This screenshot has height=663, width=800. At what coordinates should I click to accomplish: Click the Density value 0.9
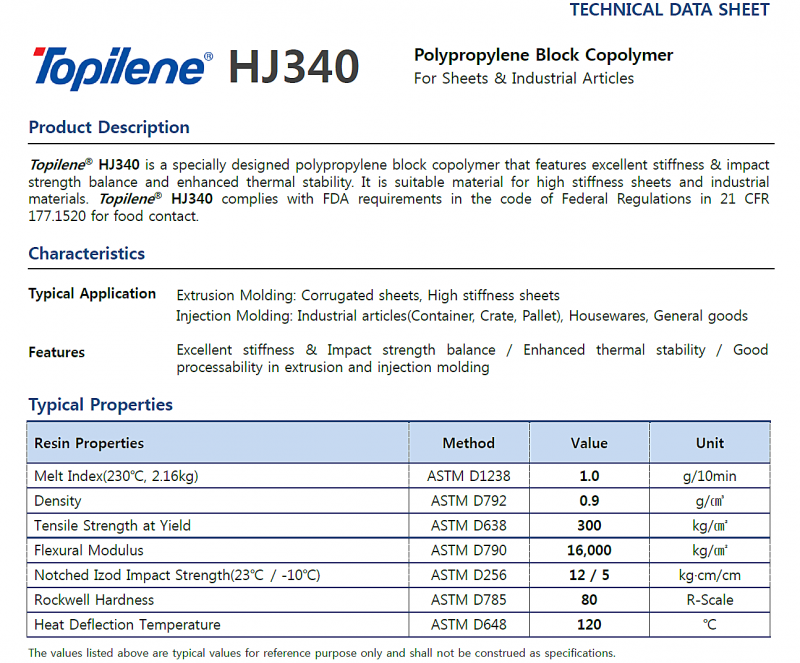click(x=589, y=501)
